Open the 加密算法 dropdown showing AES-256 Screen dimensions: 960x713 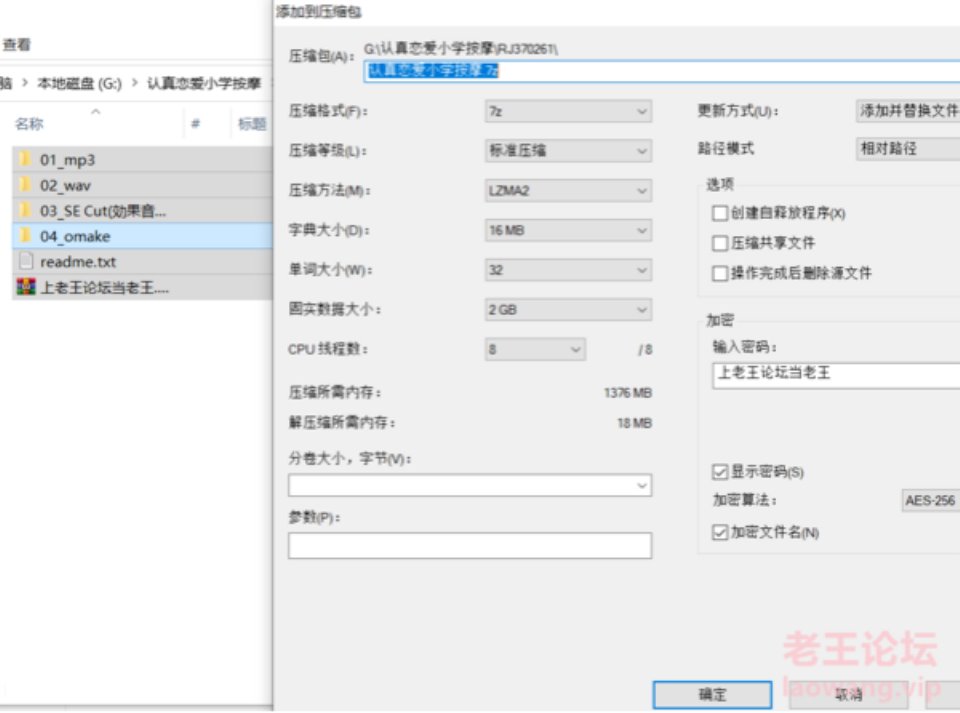[x=931, y=501]
